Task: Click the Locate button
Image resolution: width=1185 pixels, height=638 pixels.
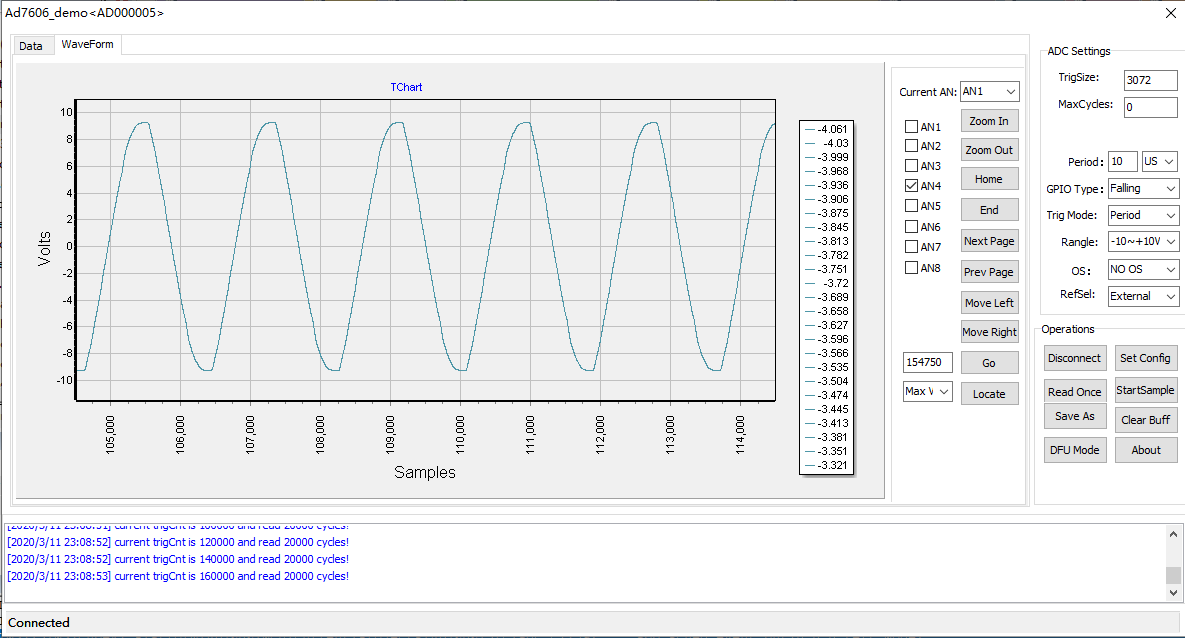Action: pos(989,394)
